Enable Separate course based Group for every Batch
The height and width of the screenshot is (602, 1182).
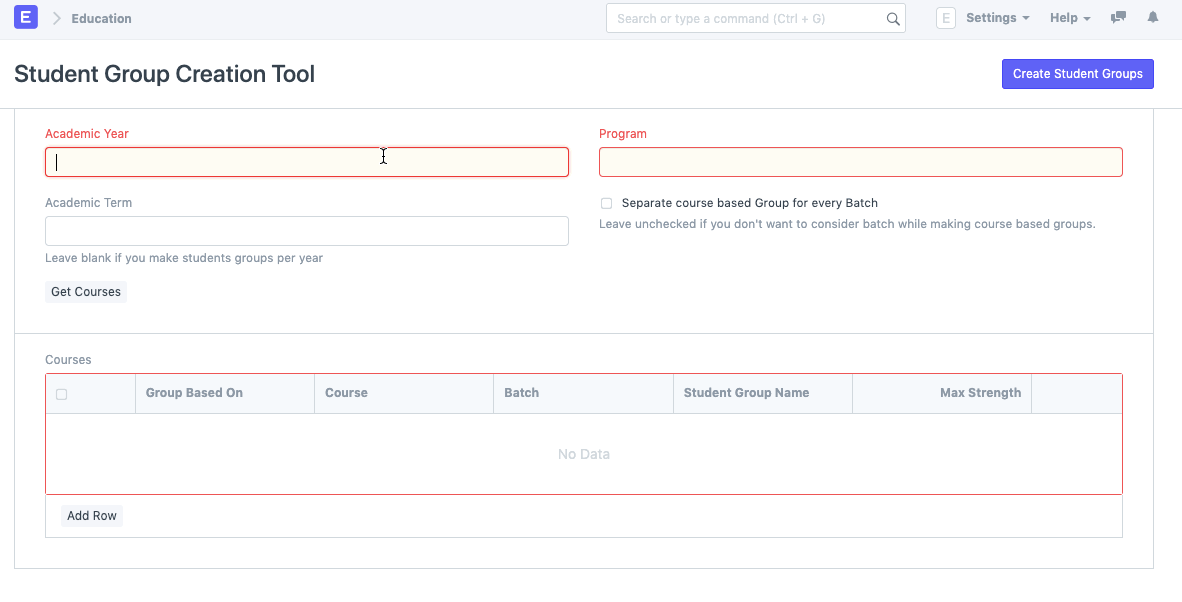point(606,203)
